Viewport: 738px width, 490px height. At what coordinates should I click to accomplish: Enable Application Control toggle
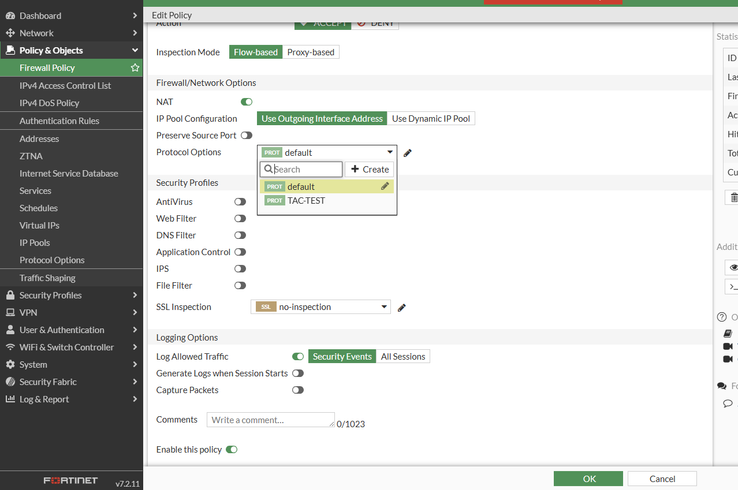tap(240, 252)
